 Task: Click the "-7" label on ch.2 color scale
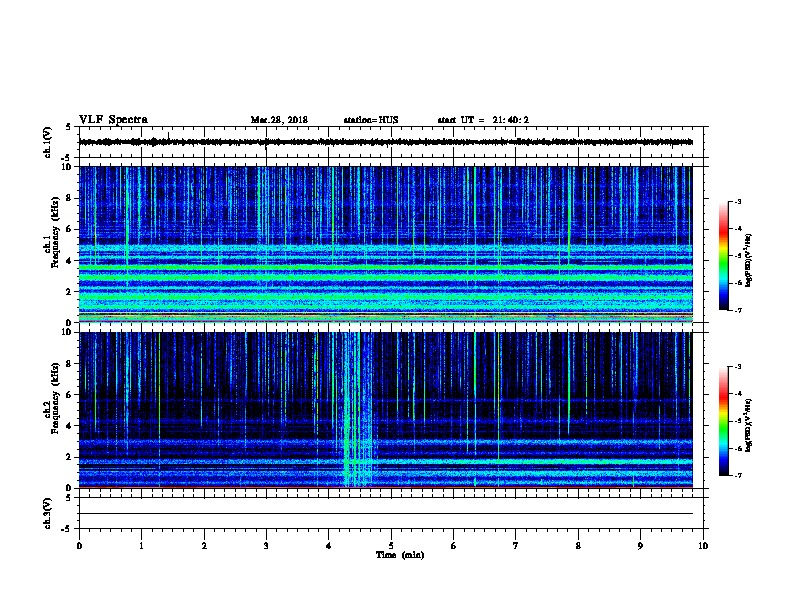737,476
